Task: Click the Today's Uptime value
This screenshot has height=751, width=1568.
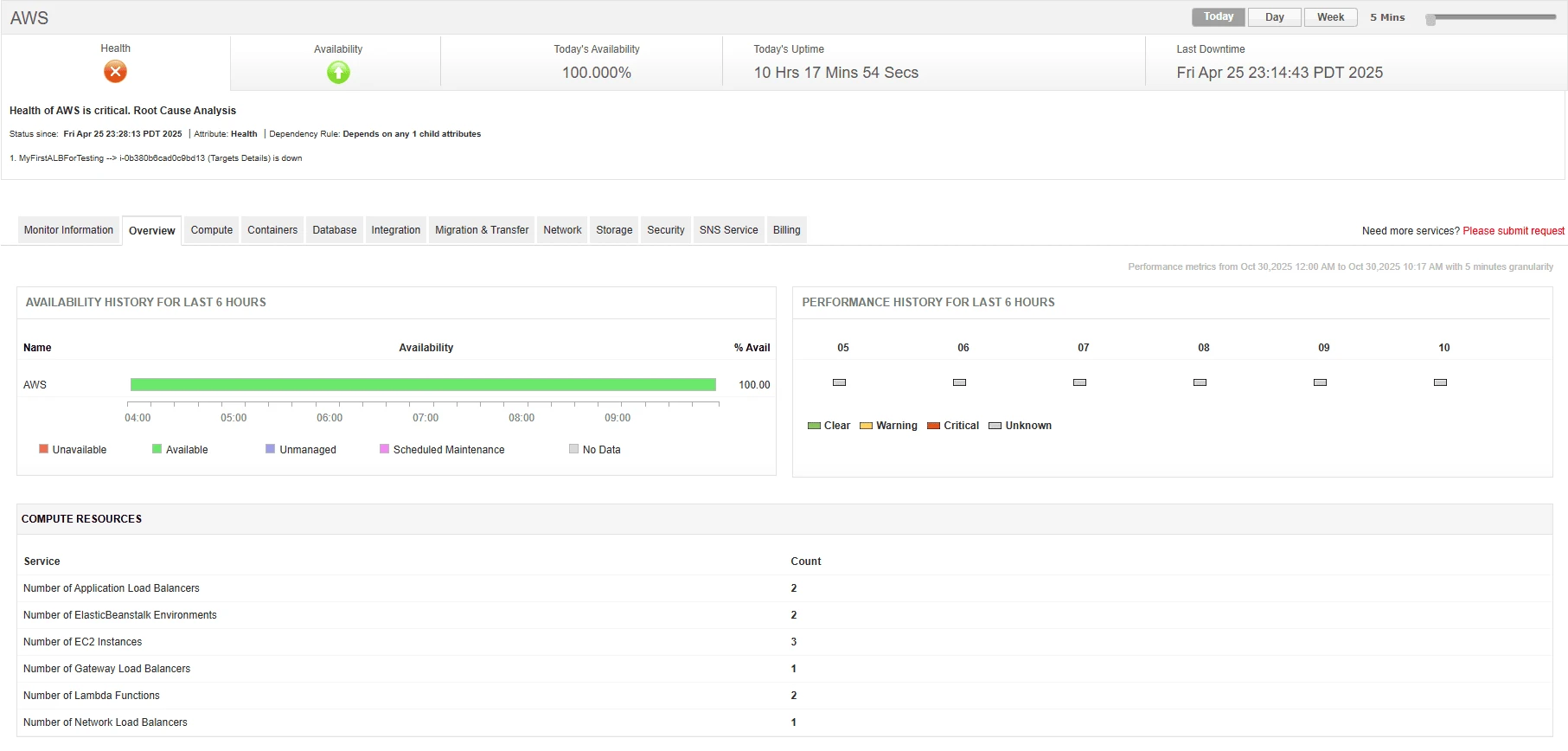Action: pyautogui.click(x=835, y=73)
